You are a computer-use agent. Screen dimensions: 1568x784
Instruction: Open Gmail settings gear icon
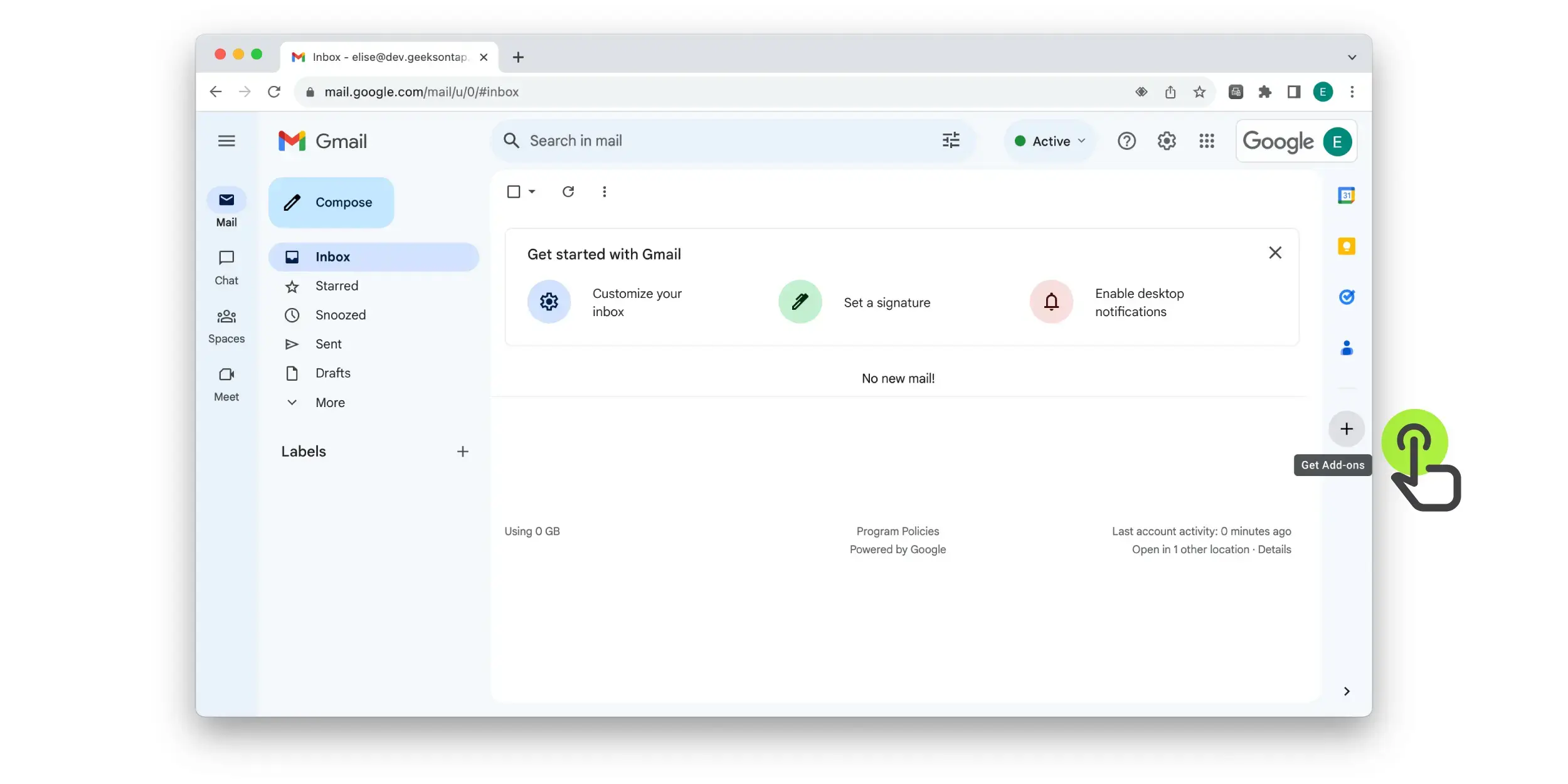click(x=1166, y=141)
